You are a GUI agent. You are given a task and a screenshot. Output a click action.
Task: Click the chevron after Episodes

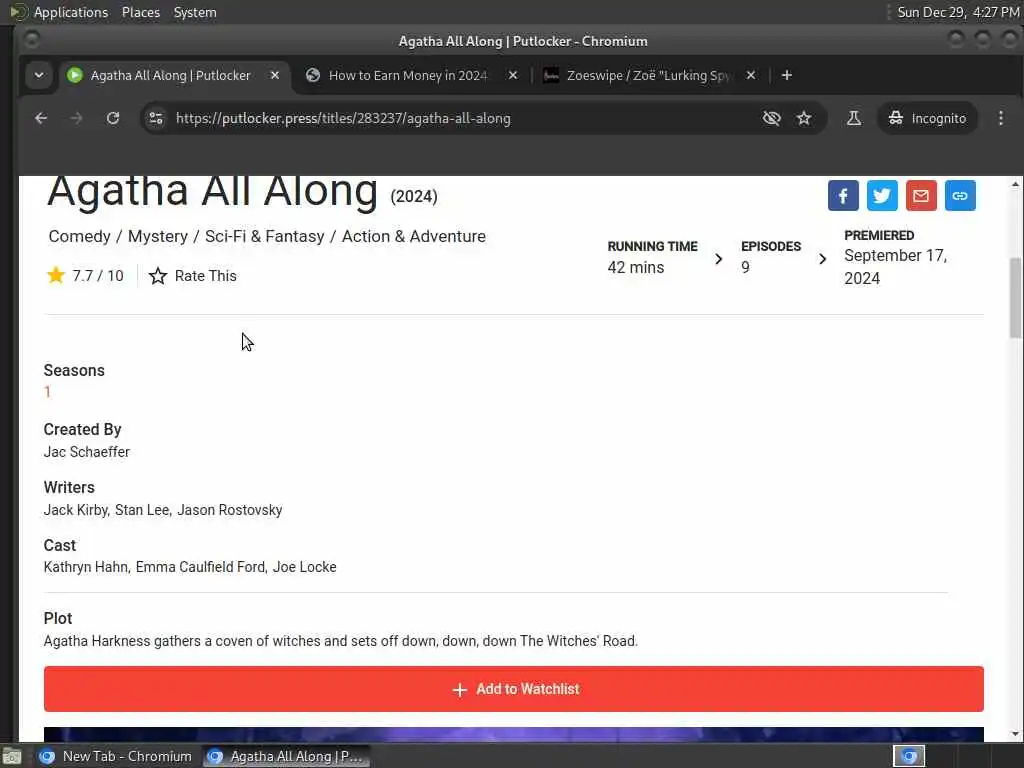pyautogui.click(x=822, y=259)
